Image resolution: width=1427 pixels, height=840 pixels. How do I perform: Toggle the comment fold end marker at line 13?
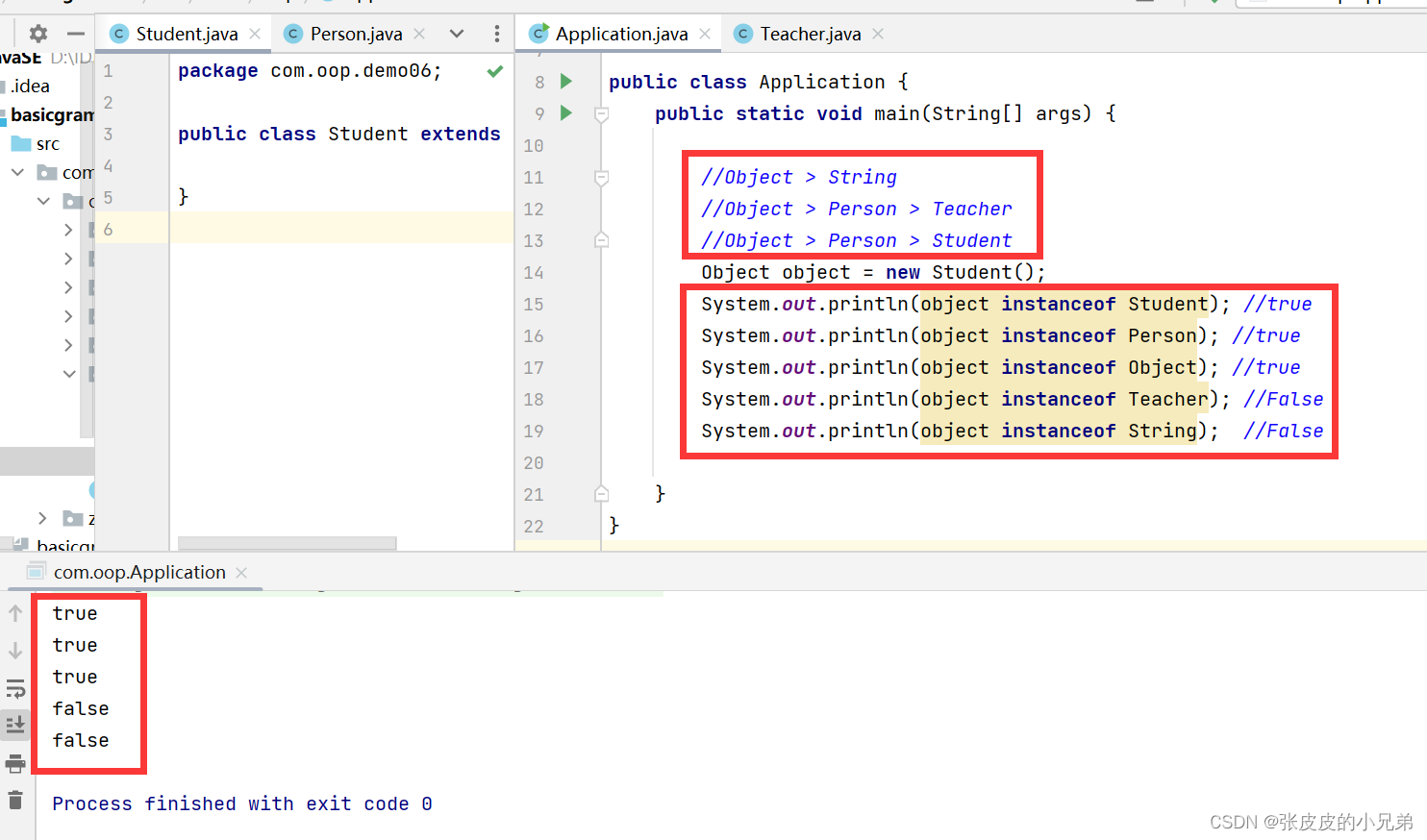(x=601, y=240)
